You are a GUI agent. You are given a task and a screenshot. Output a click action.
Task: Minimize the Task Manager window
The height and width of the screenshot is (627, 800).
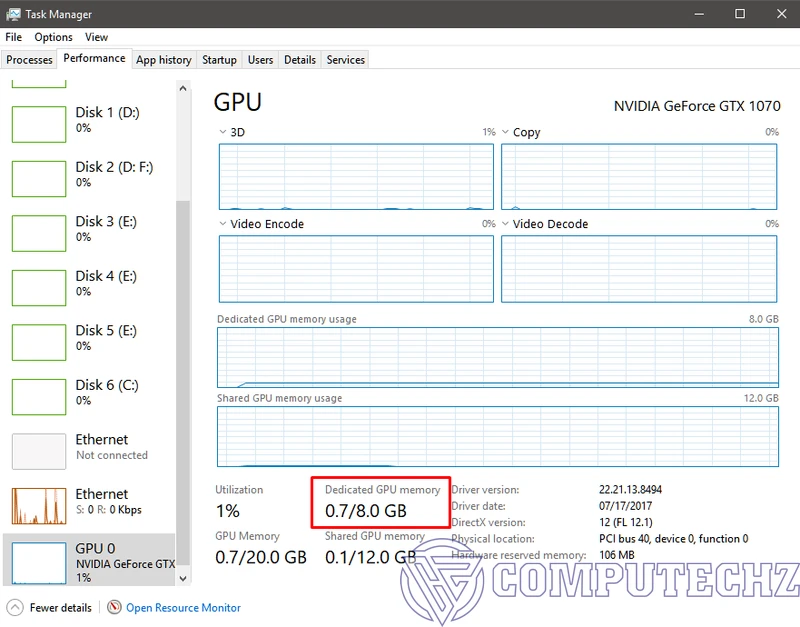(699, 14)
